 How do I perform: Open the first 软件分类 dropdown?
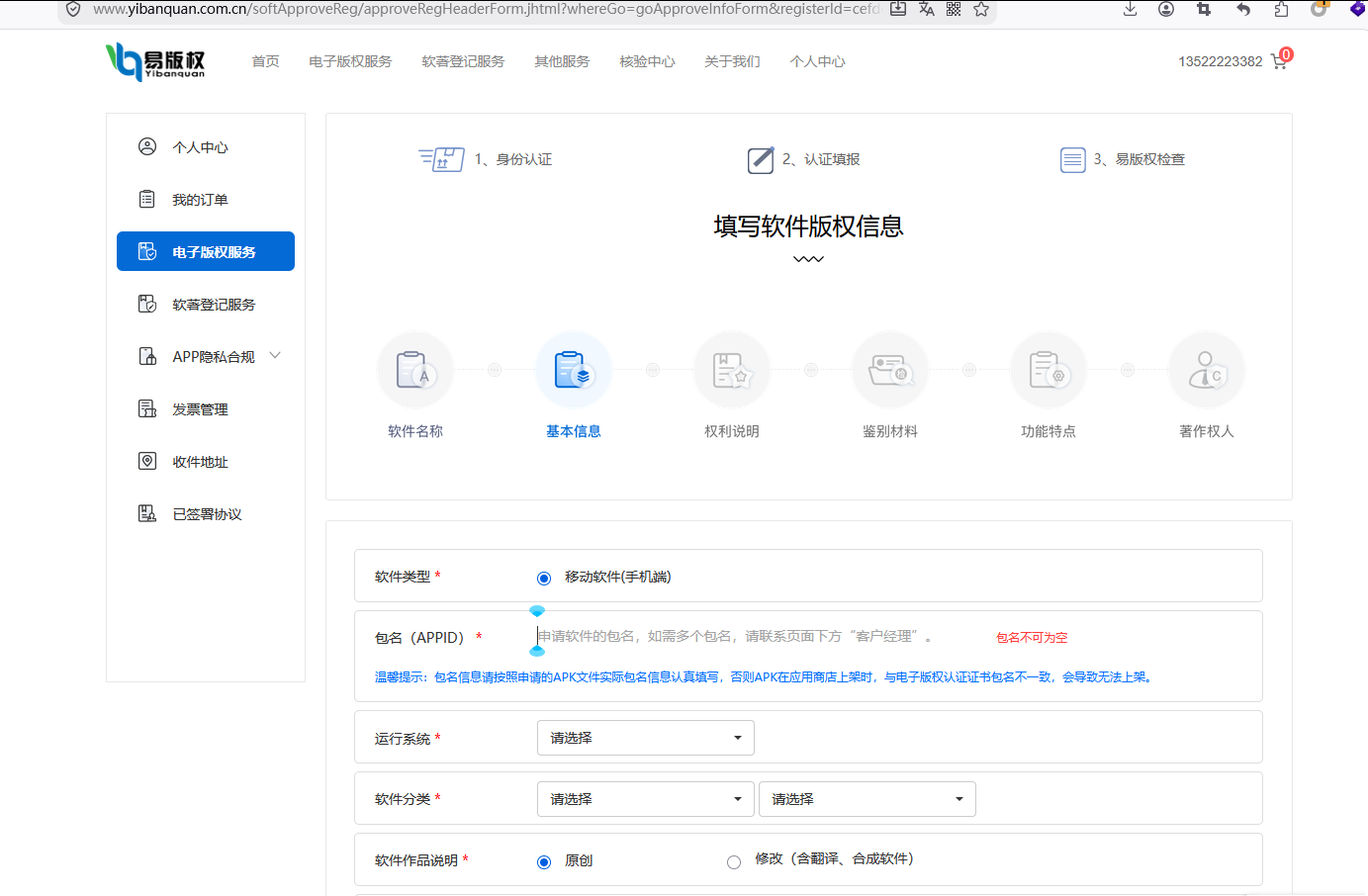[x=646, y=799]
